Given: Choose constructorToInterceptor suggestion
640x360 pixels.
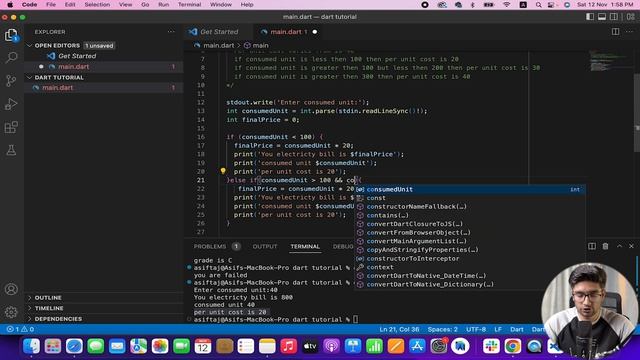Looking at the screenshot, I should click(470, 259).
